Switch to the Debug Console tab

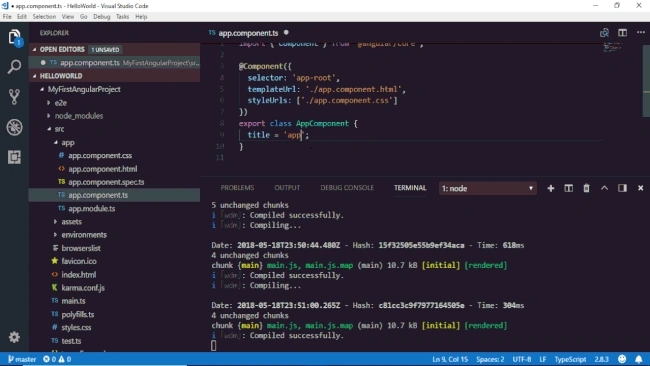(347, 188)
